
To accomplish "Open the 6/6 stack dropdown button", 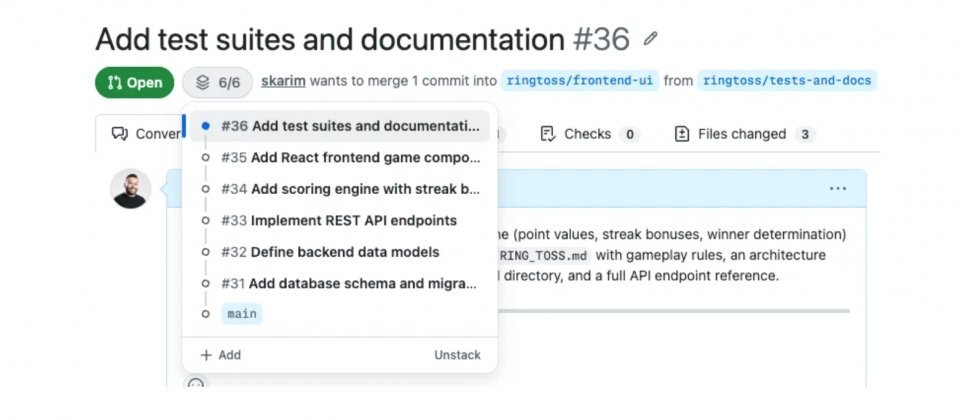I will tap(217, 82).
